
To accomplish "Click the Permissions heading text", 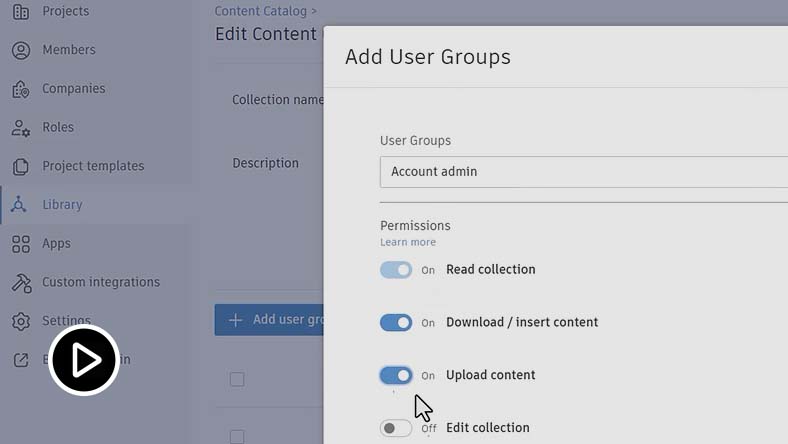I will (x=415, y=226).
